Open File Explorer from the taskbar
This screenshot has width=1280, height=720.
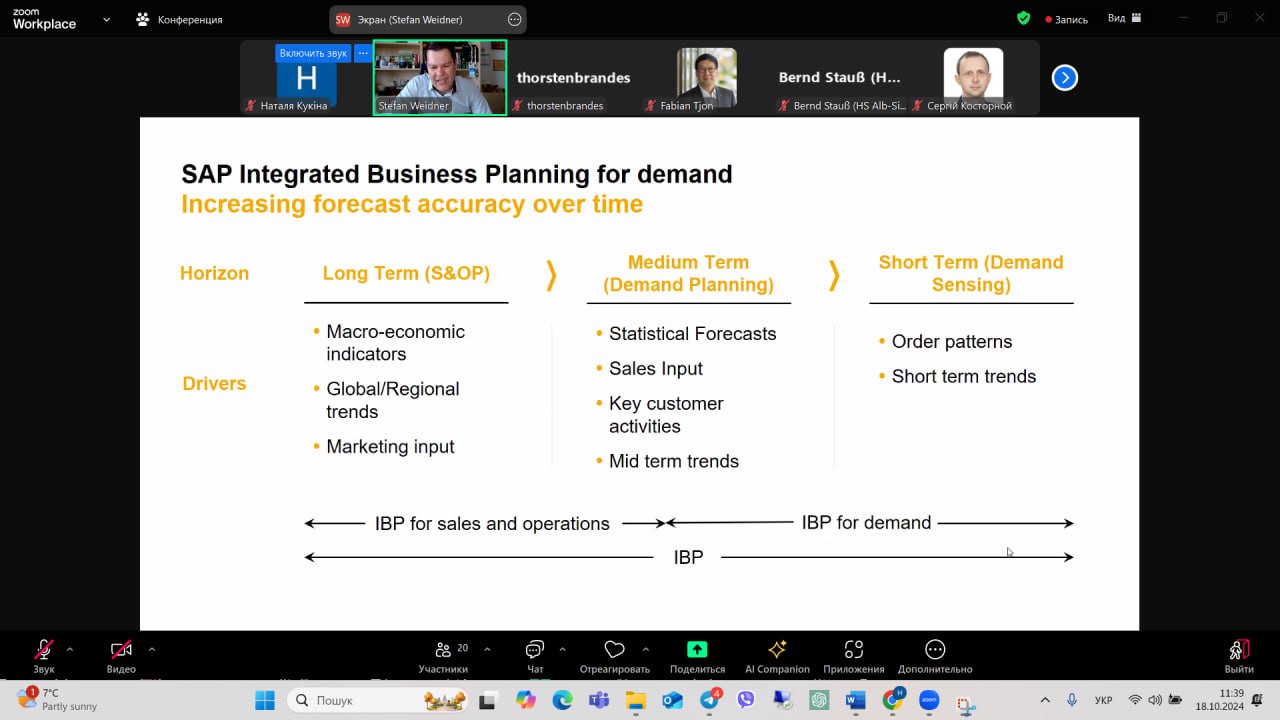pos(635,700)
